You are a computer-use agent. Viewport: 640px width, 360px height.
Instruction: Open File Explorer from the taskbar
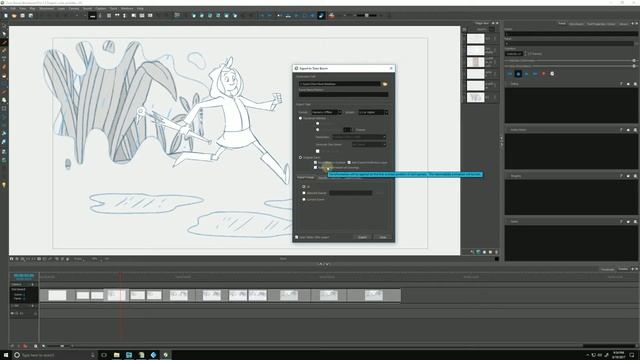(x=116, y=355)
